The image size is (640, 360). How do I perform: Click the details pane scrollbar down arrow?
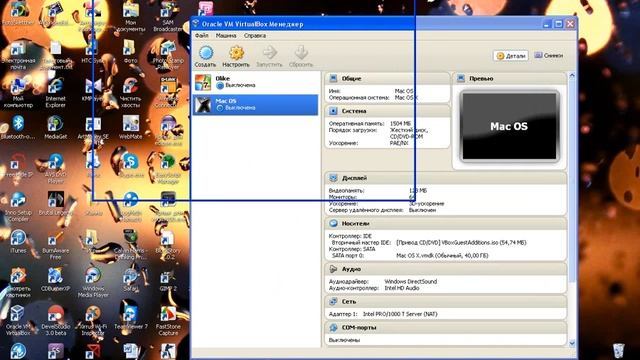coord(572,343)
